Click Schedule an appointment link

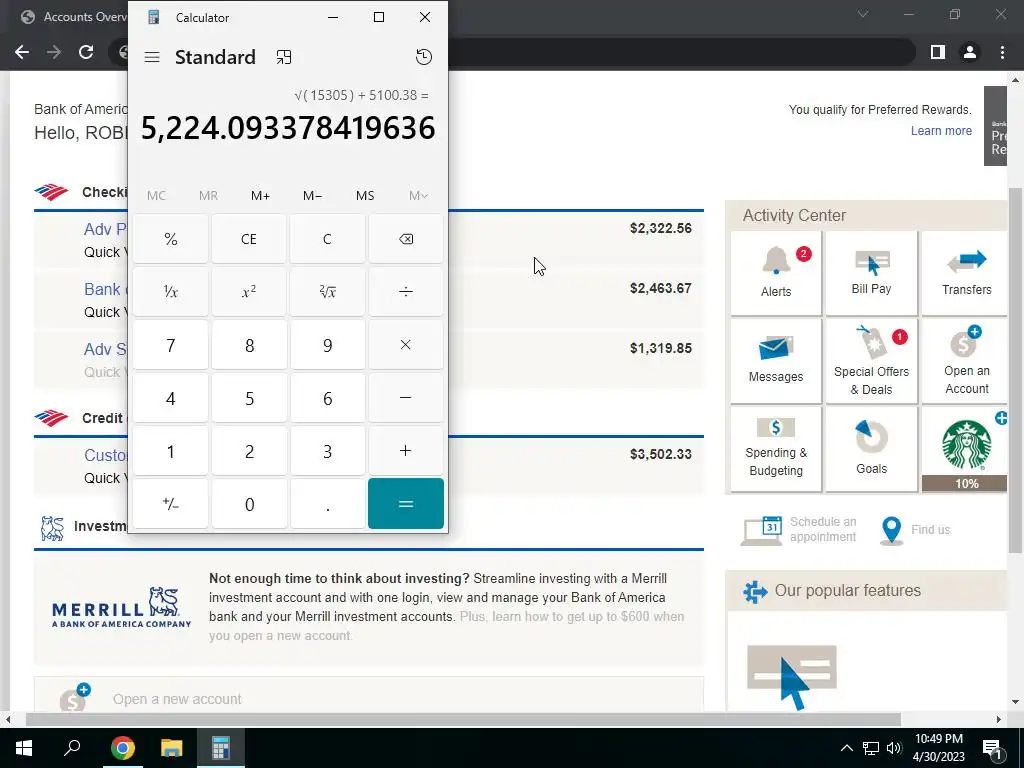(799, 530)
